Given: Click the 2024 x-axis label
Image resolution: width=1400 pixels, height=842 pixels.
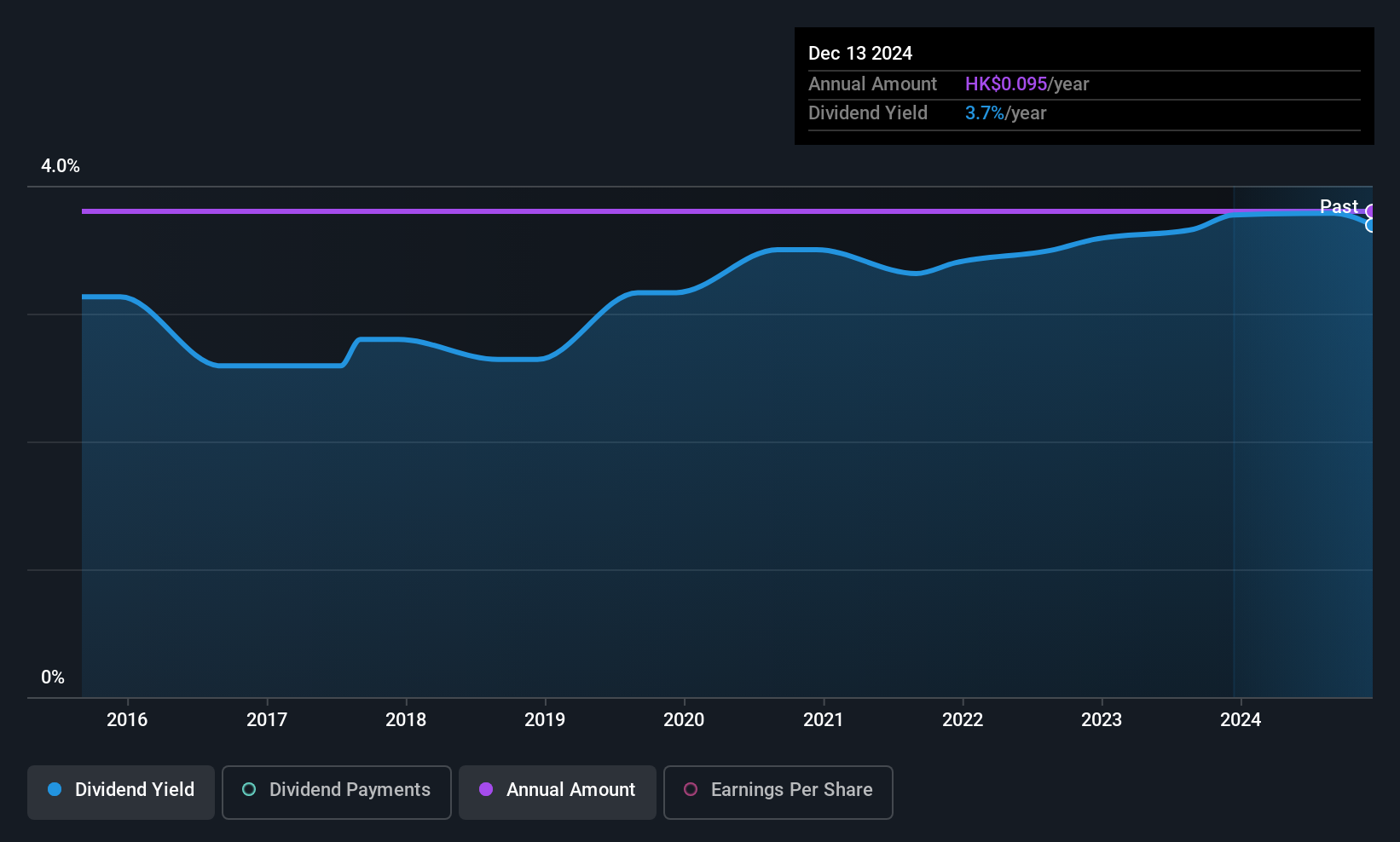Looking at the screenshot, I should [1241, 719].
